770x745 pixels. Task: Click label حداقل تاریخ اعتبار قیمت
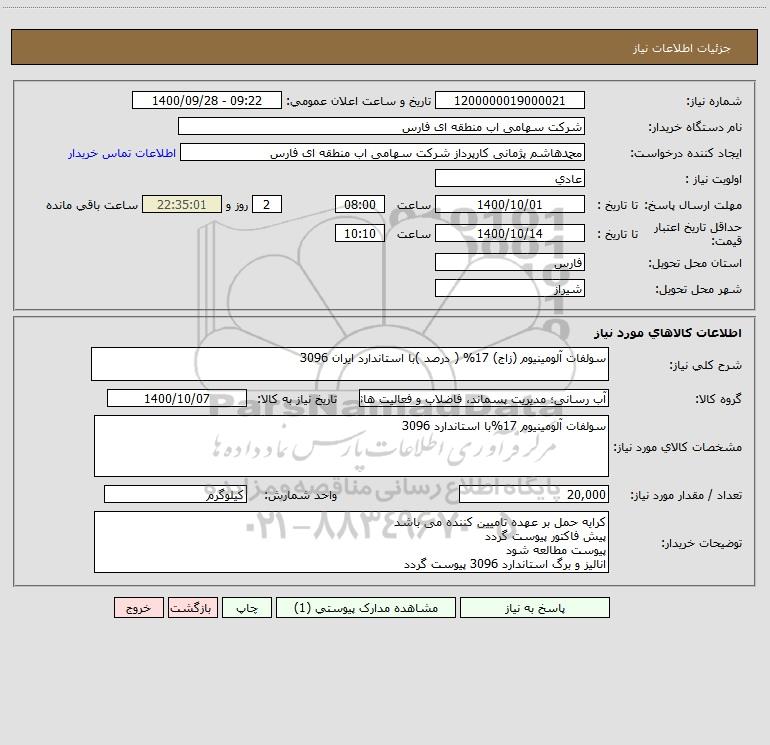click(x=697, y=234)
